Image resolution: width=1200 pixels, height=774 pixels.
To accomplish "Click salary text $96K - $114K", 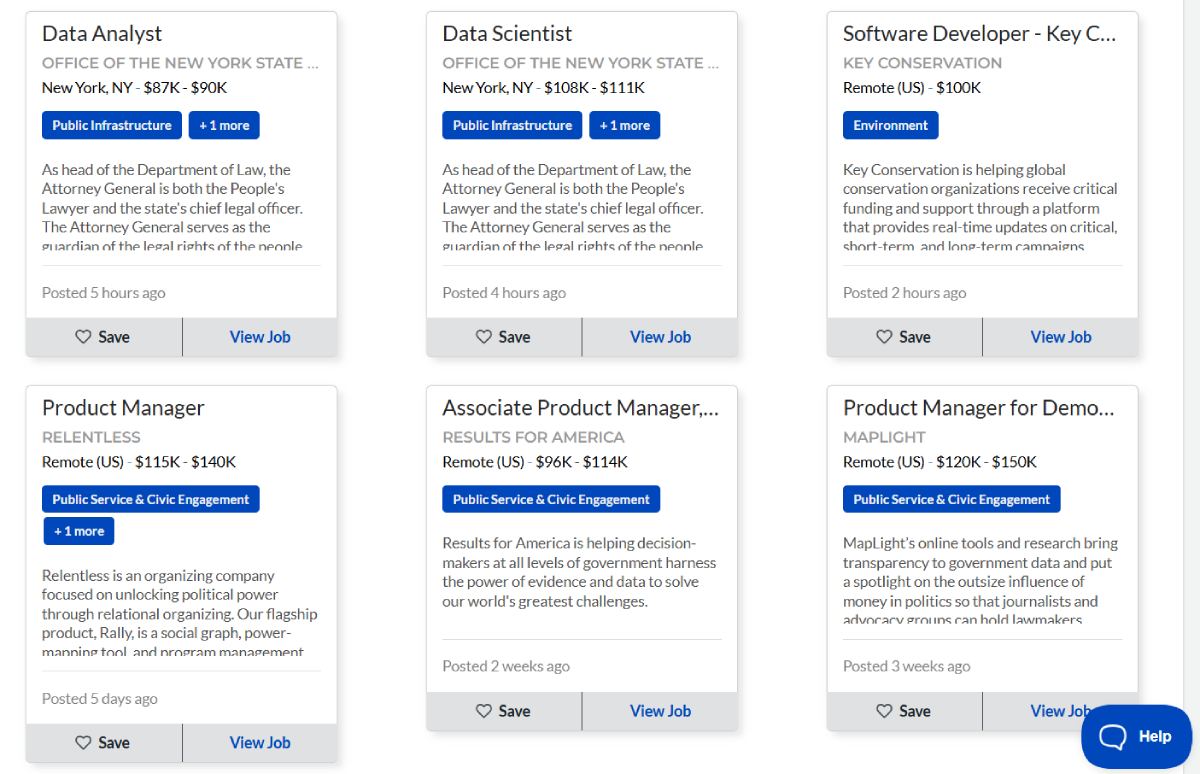I will [x=581, y=462].
